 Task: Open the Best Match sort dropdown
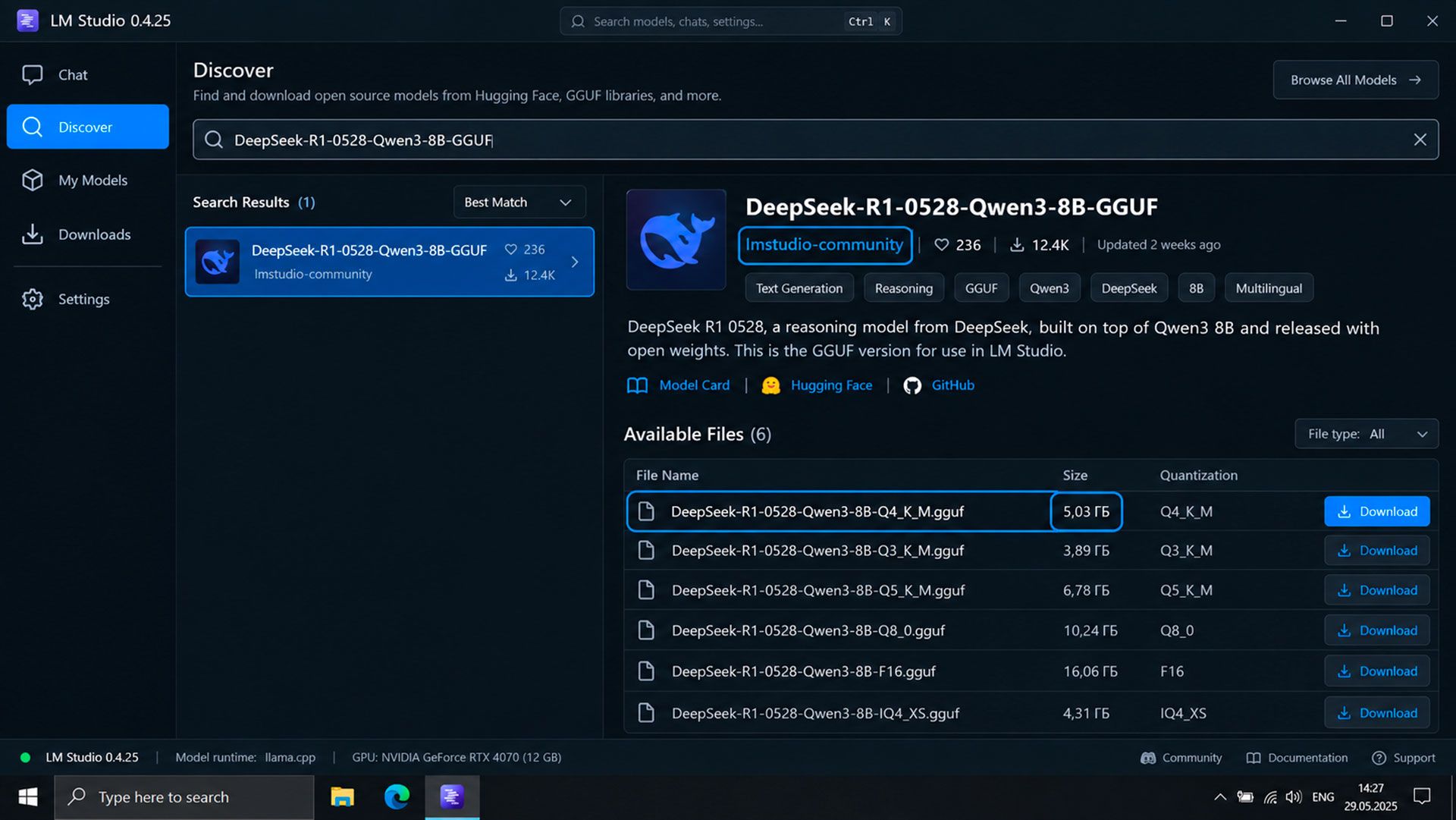(x=519, y=202)
